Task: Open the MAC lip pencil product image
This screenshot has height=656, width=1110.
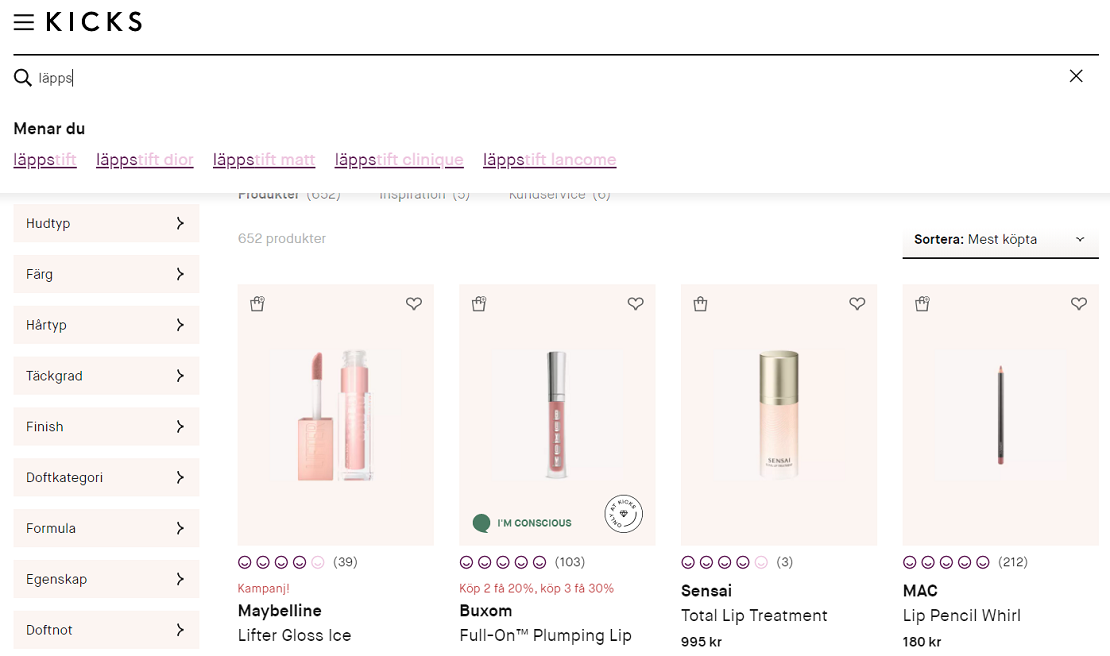Action: tap(1000, 415)
